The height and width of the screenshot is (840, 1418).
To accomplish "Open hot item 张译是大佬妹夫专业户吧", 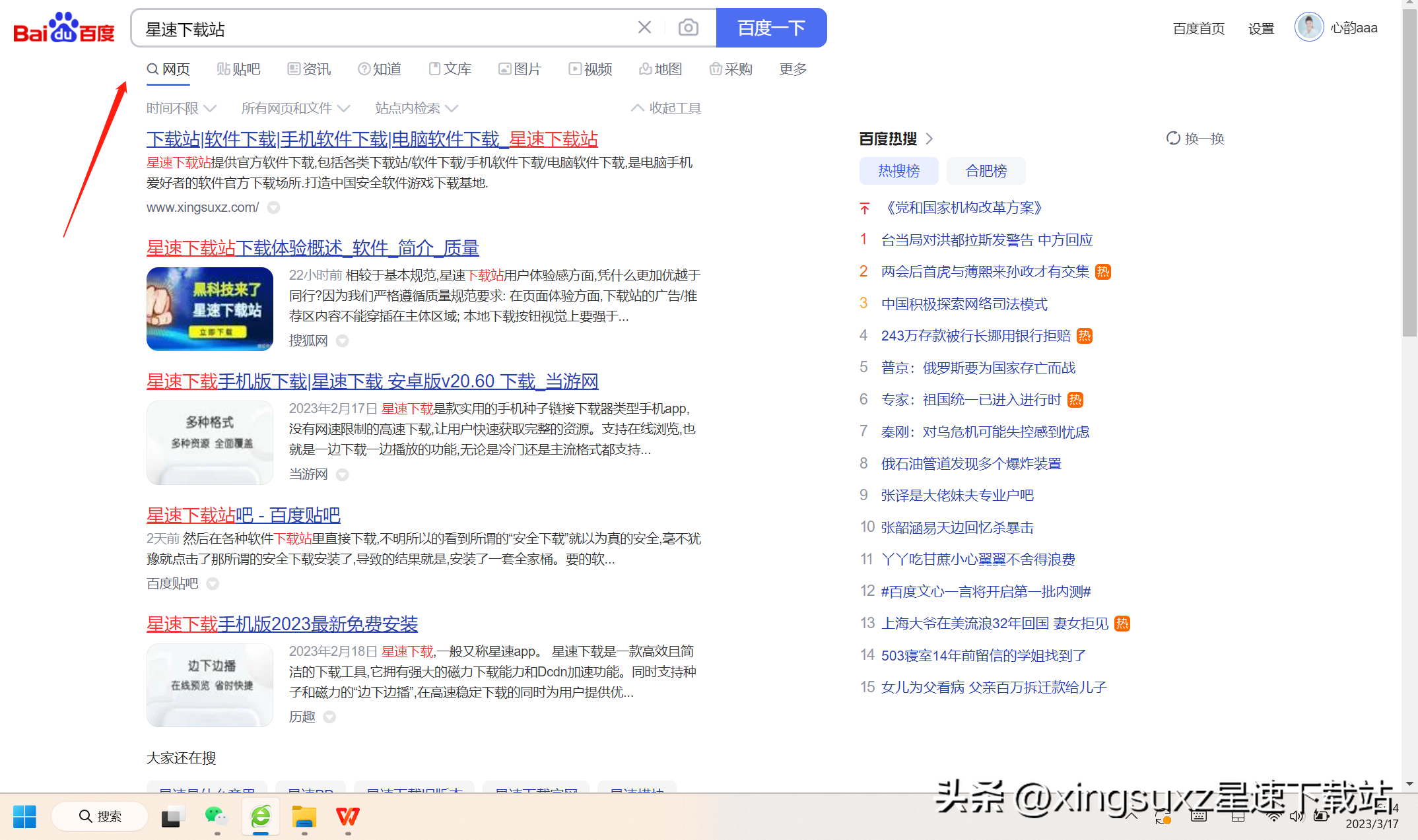I will pos(957,496).
